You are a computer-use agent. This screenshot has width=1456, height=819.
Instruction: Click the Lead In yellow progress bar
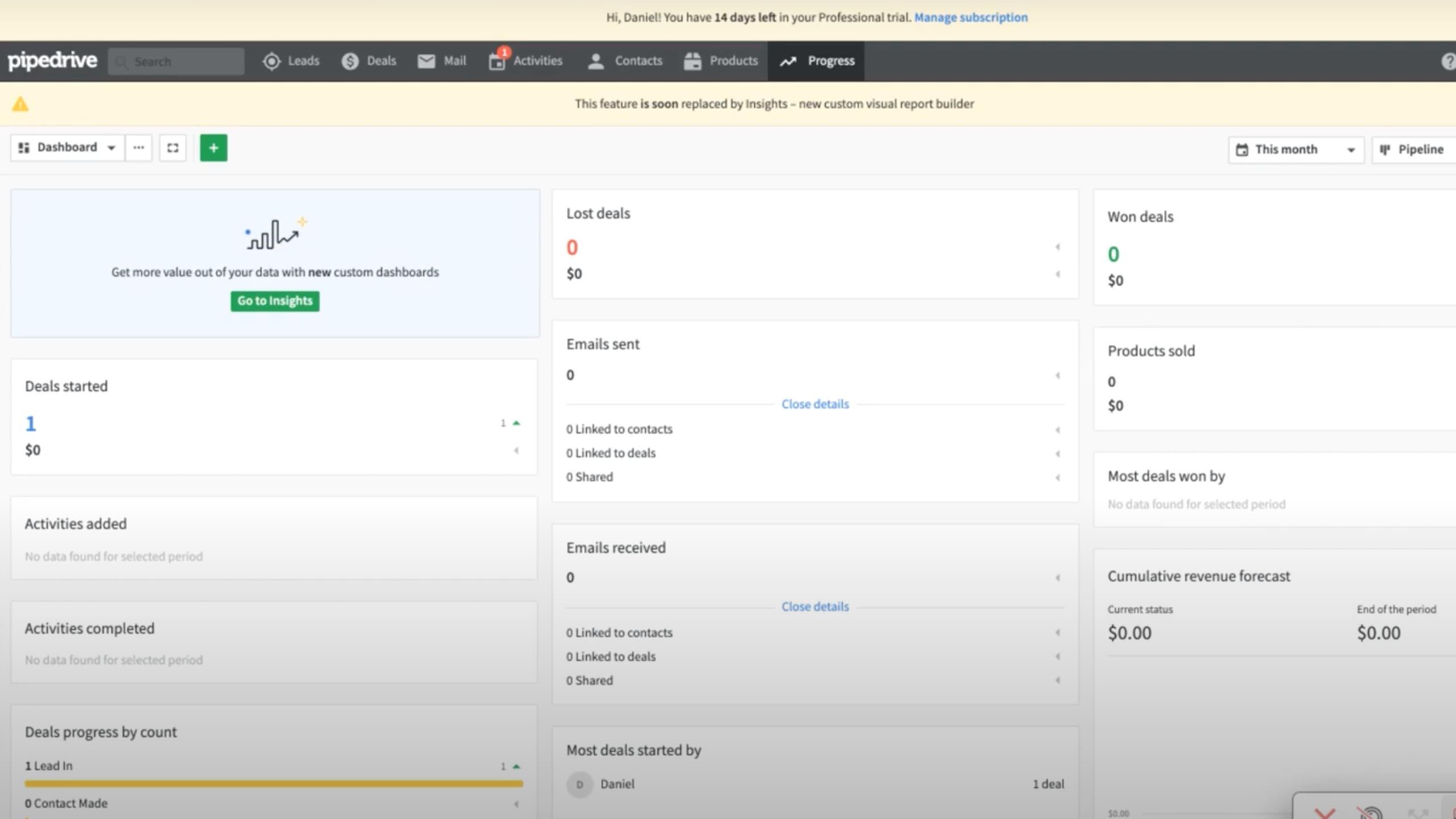pos(274,784)
